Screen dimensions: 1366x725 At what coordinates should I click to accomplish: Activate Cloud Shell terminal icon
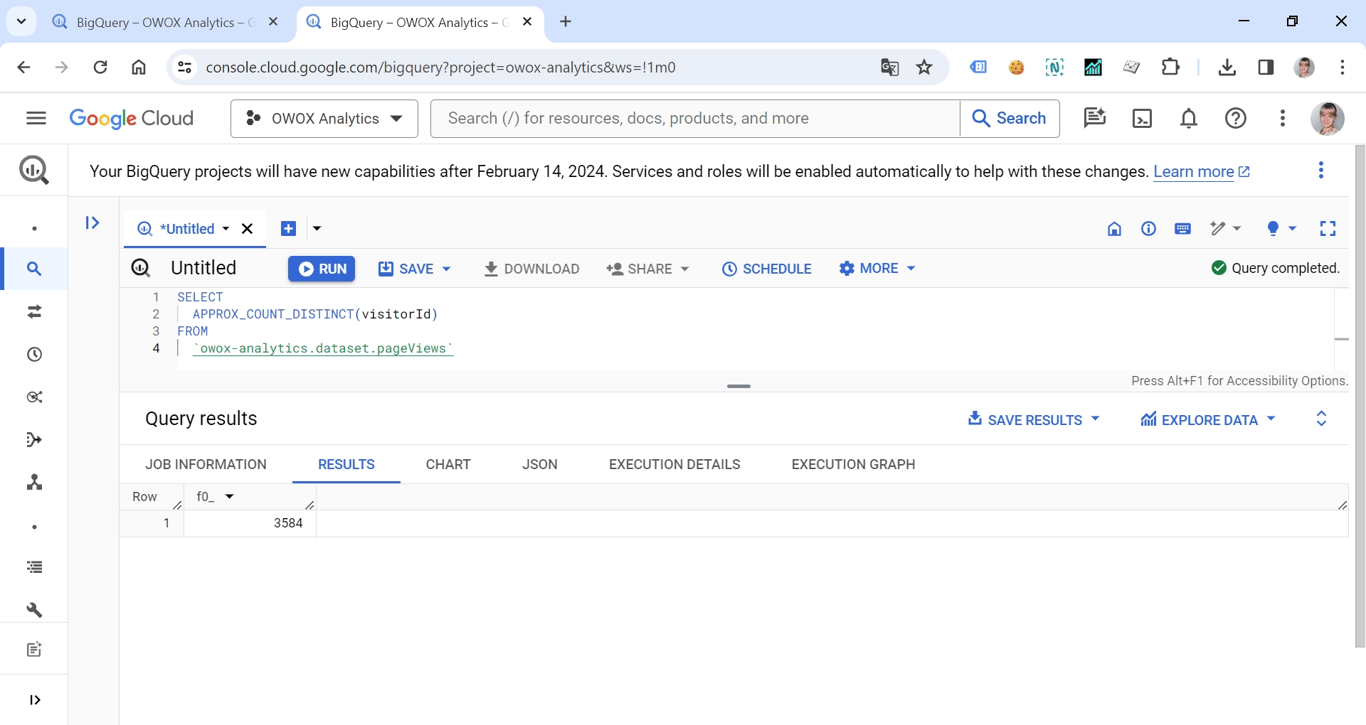(x=1142, y=118)
